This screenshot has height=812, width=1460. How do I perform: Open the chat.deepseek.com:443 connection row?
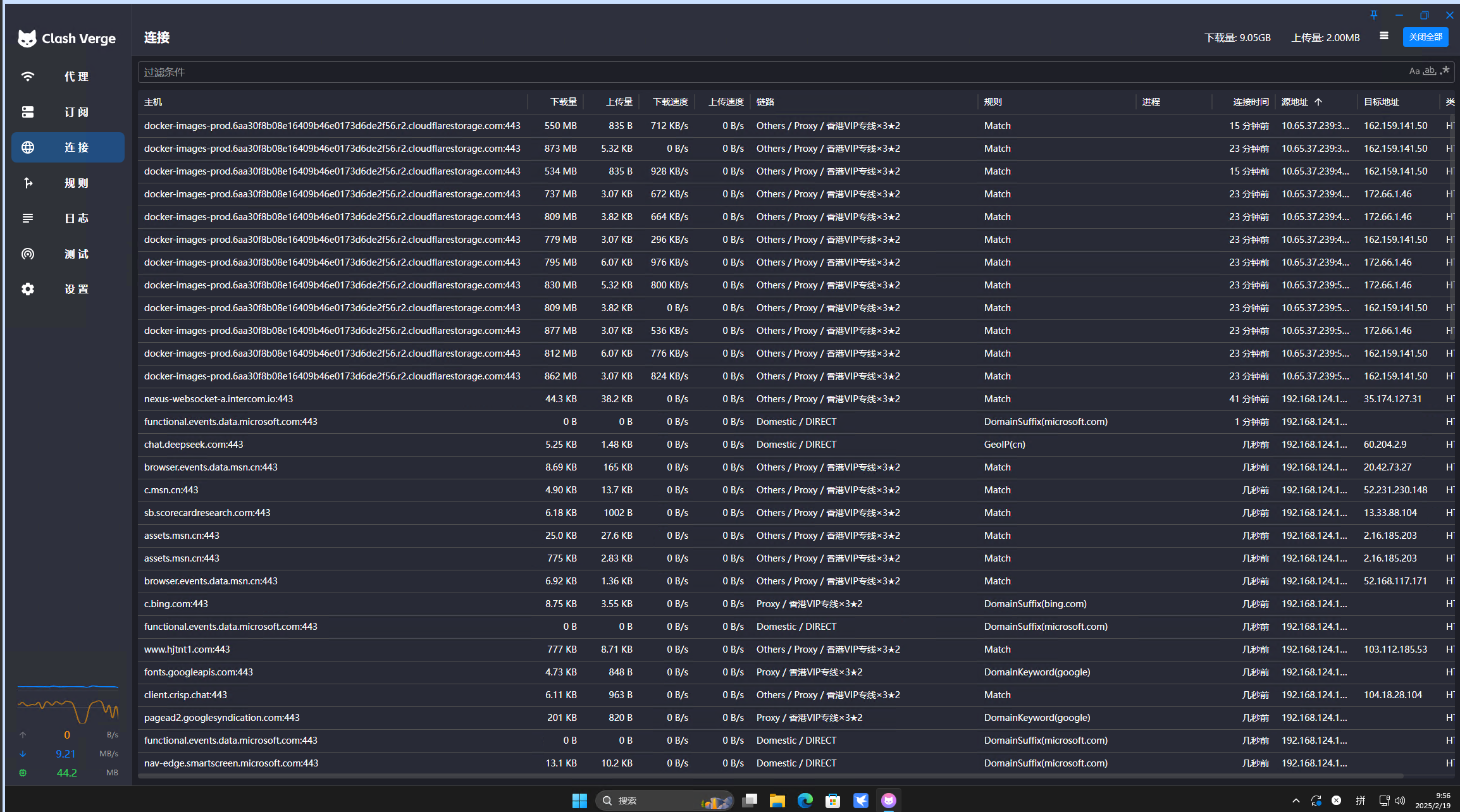pyautogui.click(x=194, y=445)
